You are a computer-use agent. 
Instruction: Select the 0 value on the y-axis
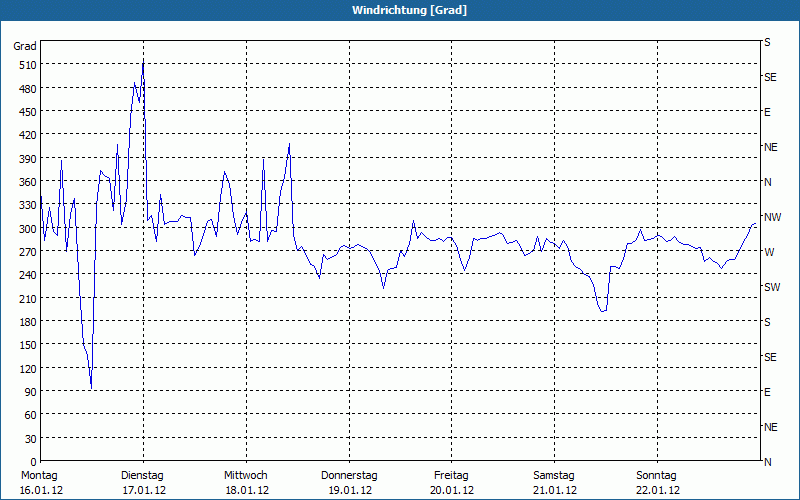[34, 462]
